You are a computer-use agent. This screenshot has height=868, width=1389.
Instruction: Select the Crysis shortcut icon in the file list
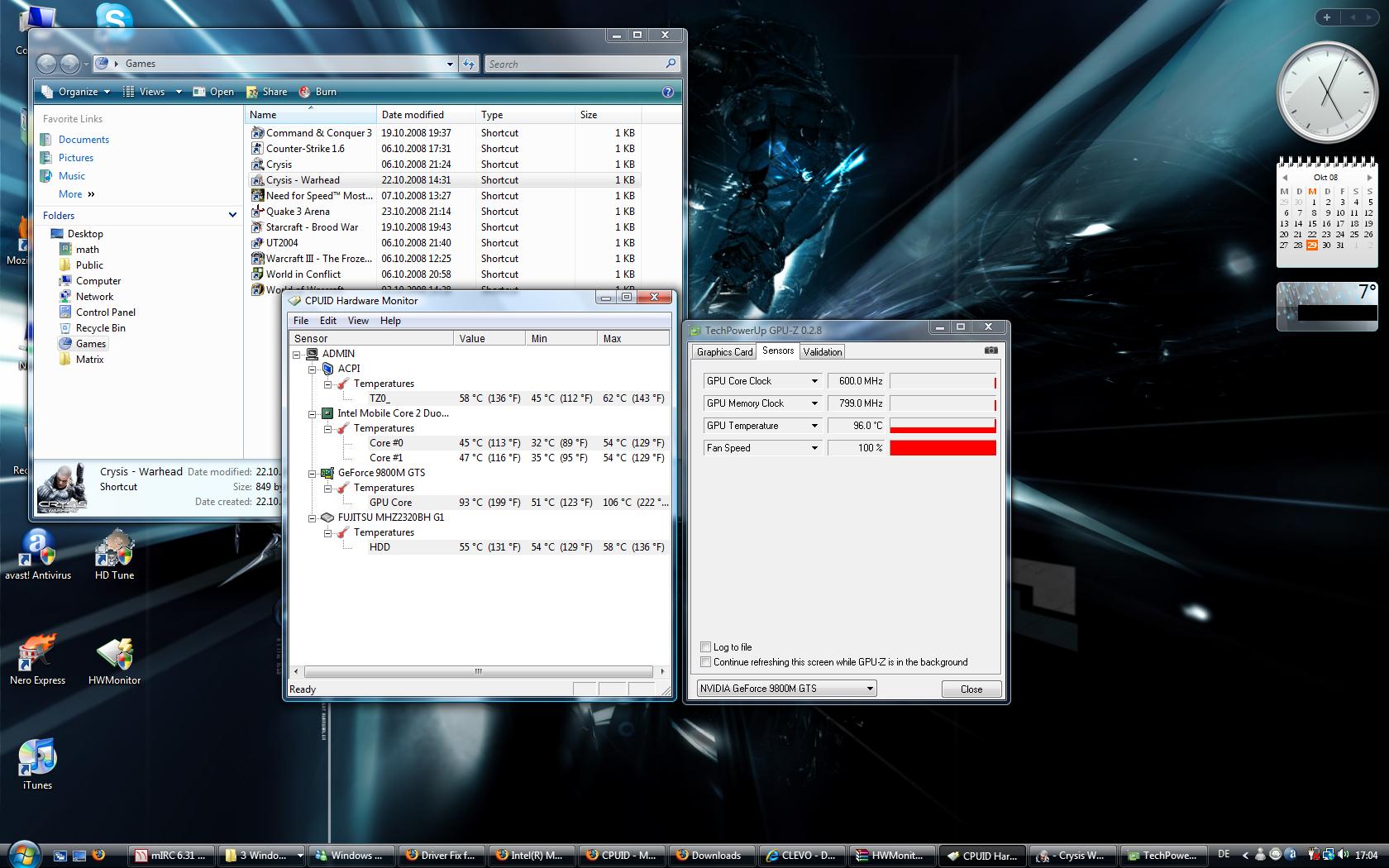[258, 165]
